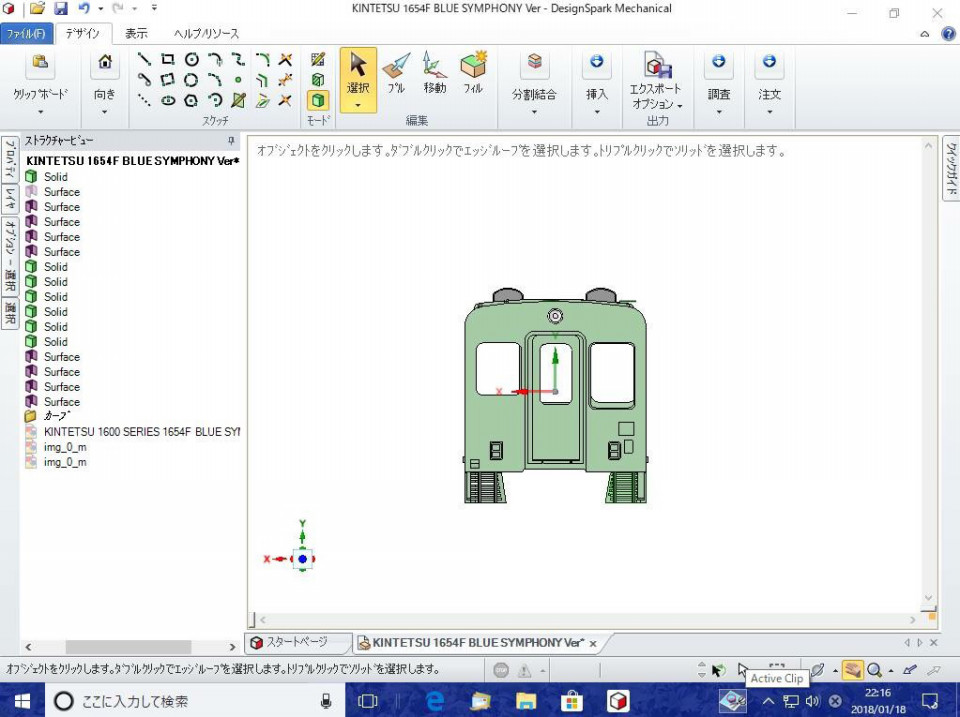Open the Help question mark icon
The width and height of the screenshot is (960, 717).
(948, 34)
